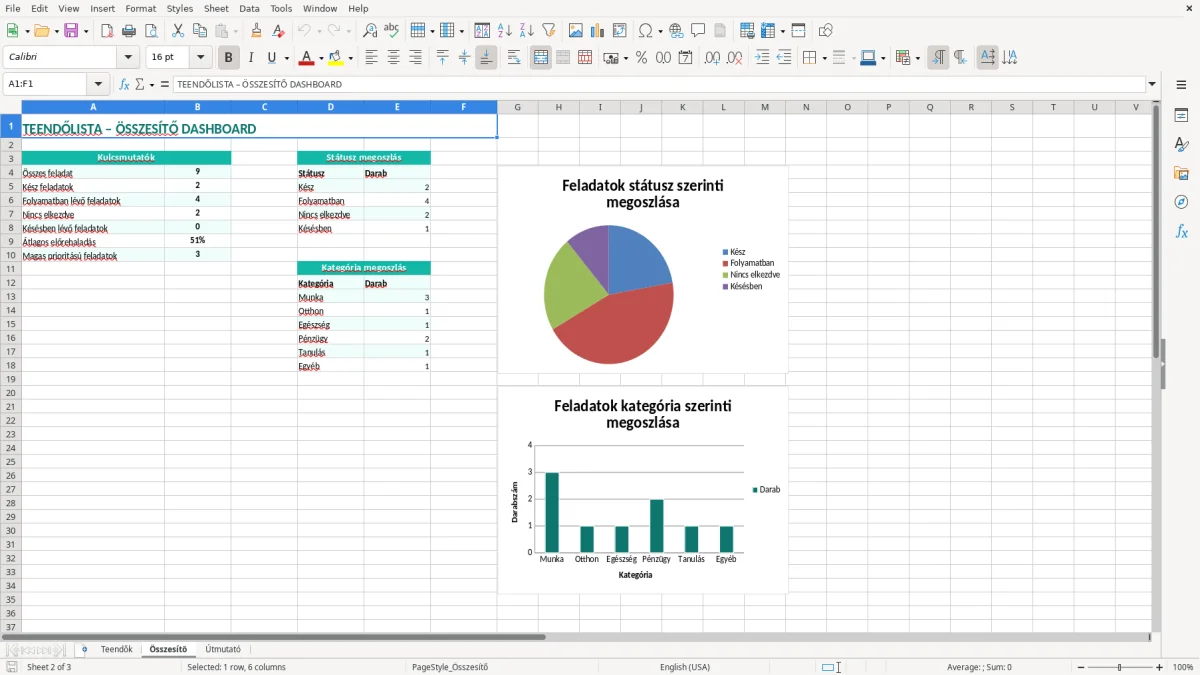Click the Increase Indent icon
The image size is (1200, 675).
click(762, 58)
